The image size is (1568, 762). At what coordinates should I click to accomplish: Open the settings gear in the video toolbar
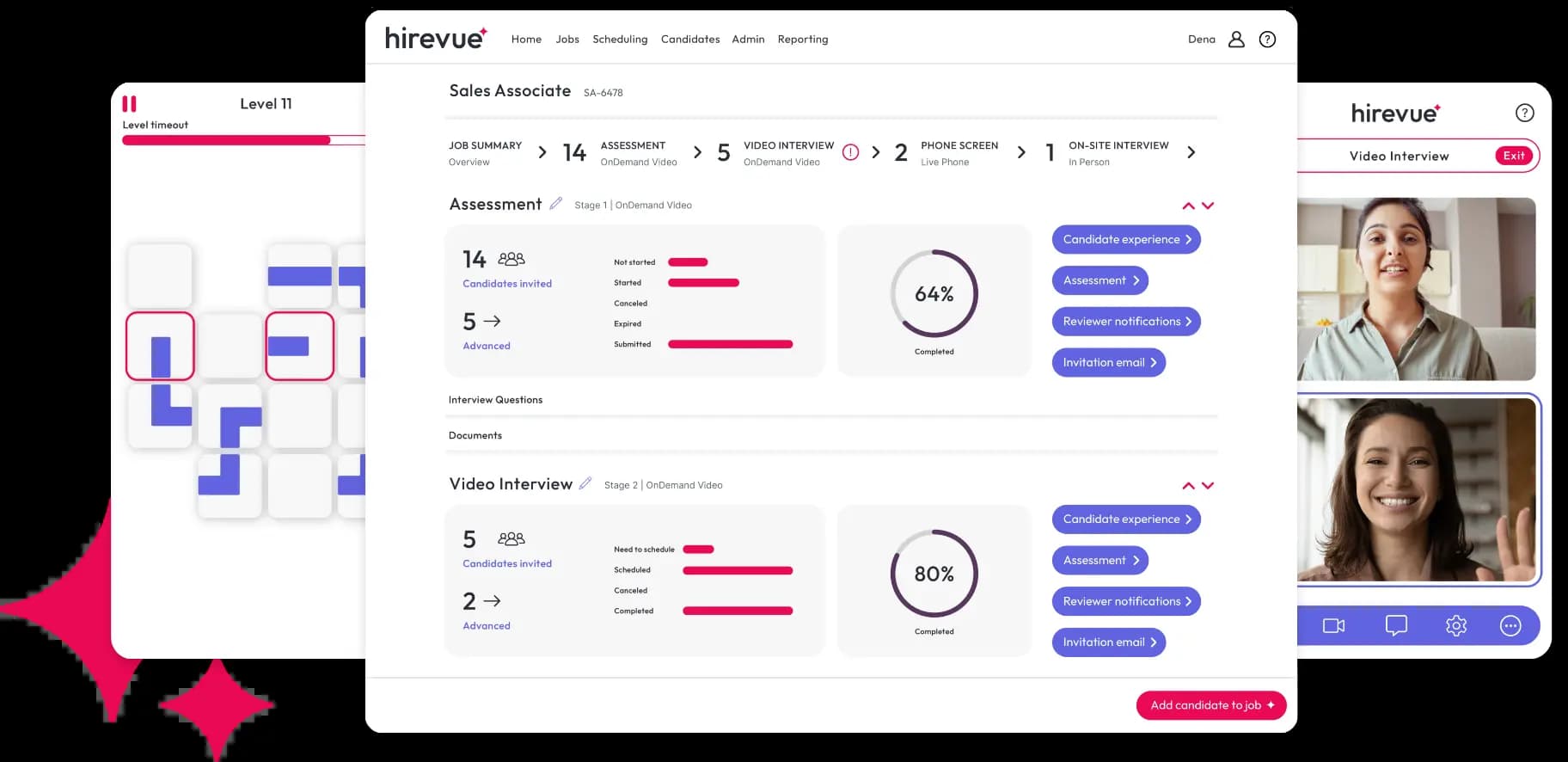pos(1456,625)
